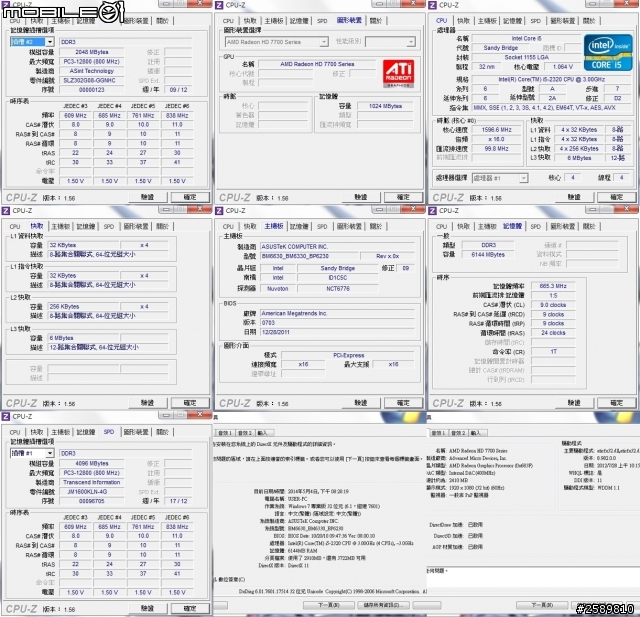Close the Cache (快取) CPU-Z window

pos(200,209)
